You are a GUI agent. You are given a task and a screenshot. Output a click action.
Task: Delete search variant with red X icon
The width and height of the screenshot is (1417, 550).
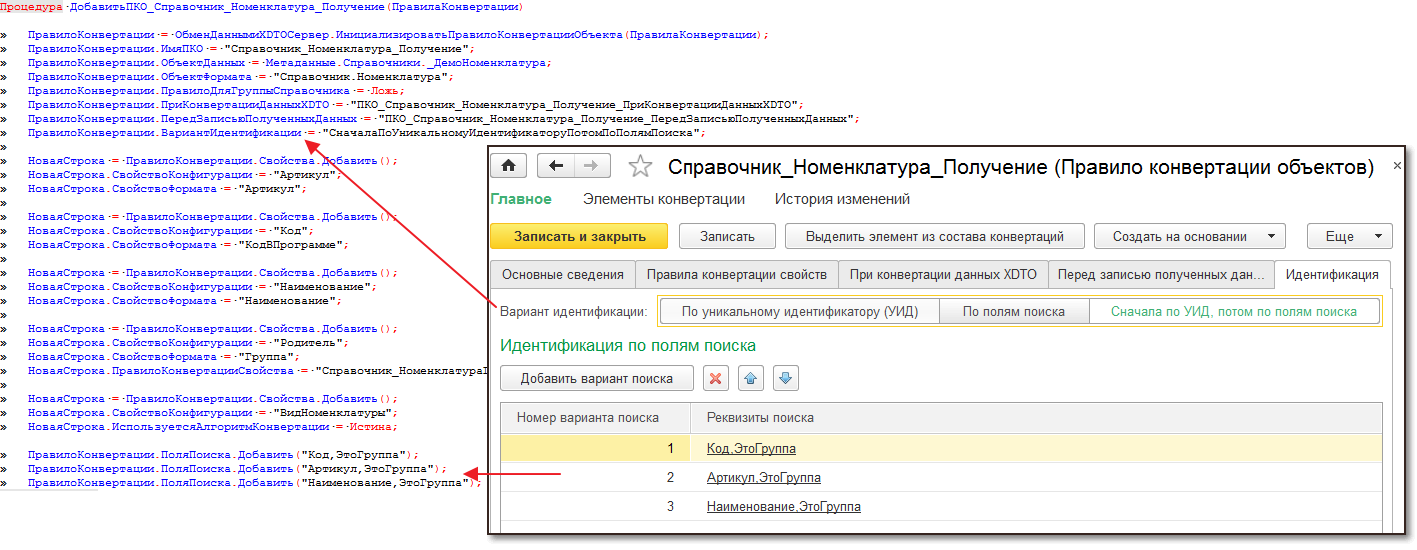716,378
